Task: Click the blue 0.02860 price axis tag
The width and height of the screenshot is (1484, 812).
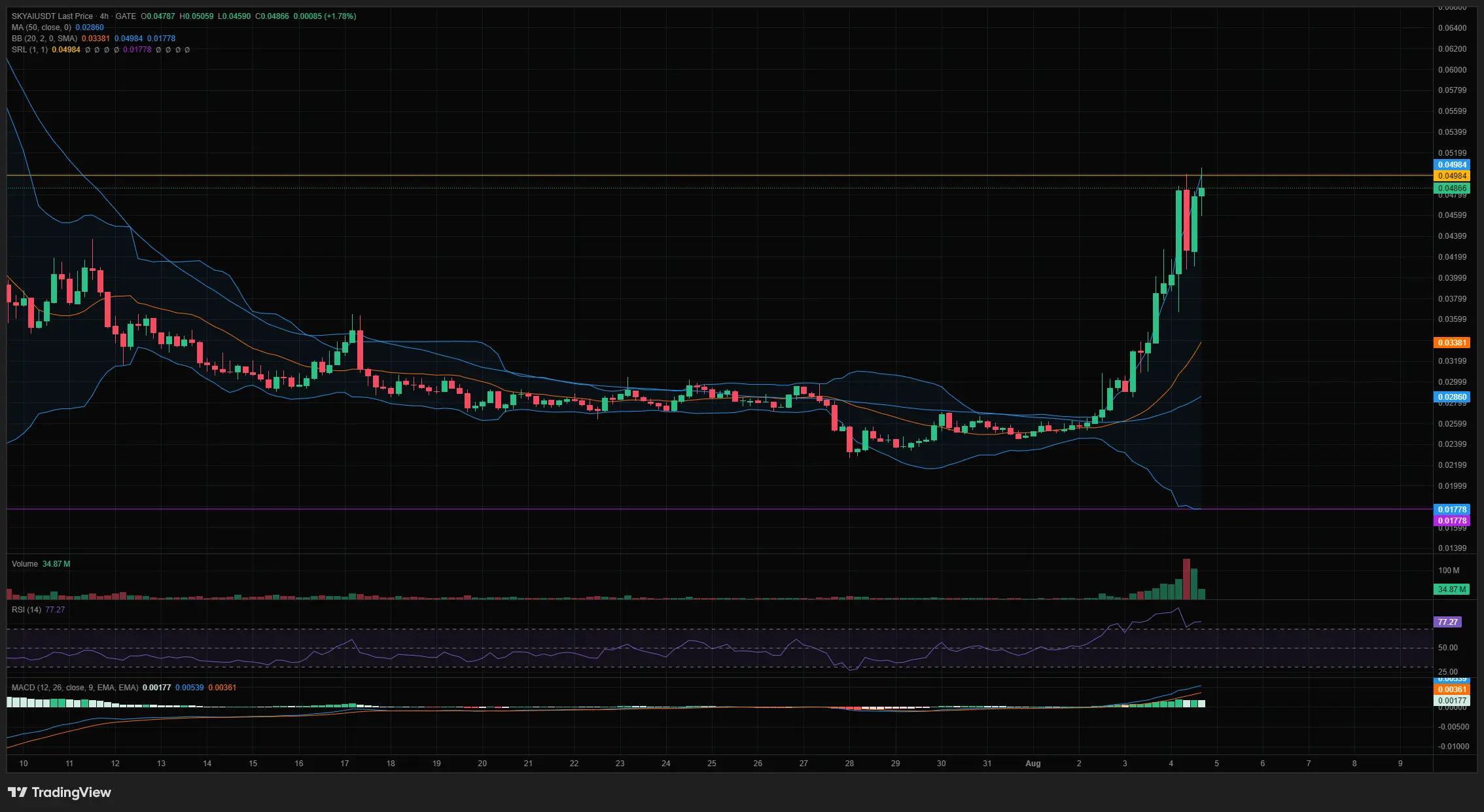Action: [1452, 397]
